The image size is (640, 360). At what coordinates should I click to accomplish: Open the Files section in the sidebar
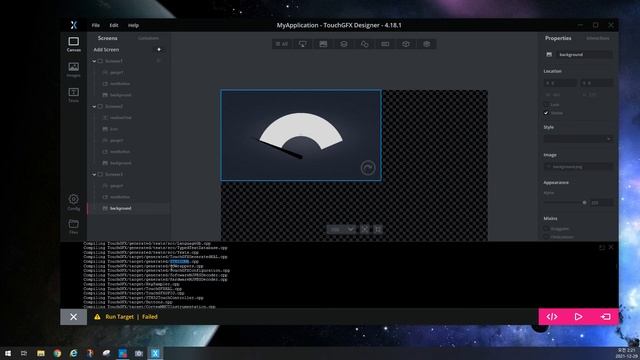73,227
